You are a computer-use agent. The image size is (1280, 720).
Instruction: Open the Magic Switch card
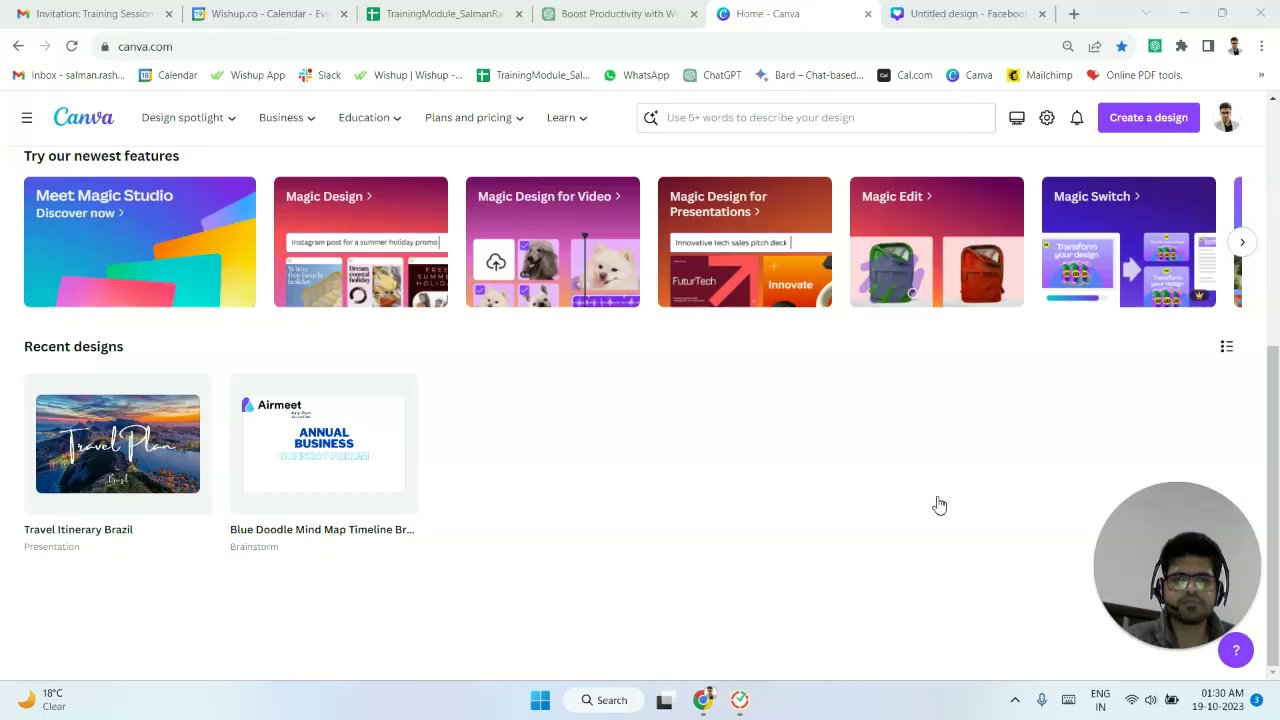[x=1129, y=242]
